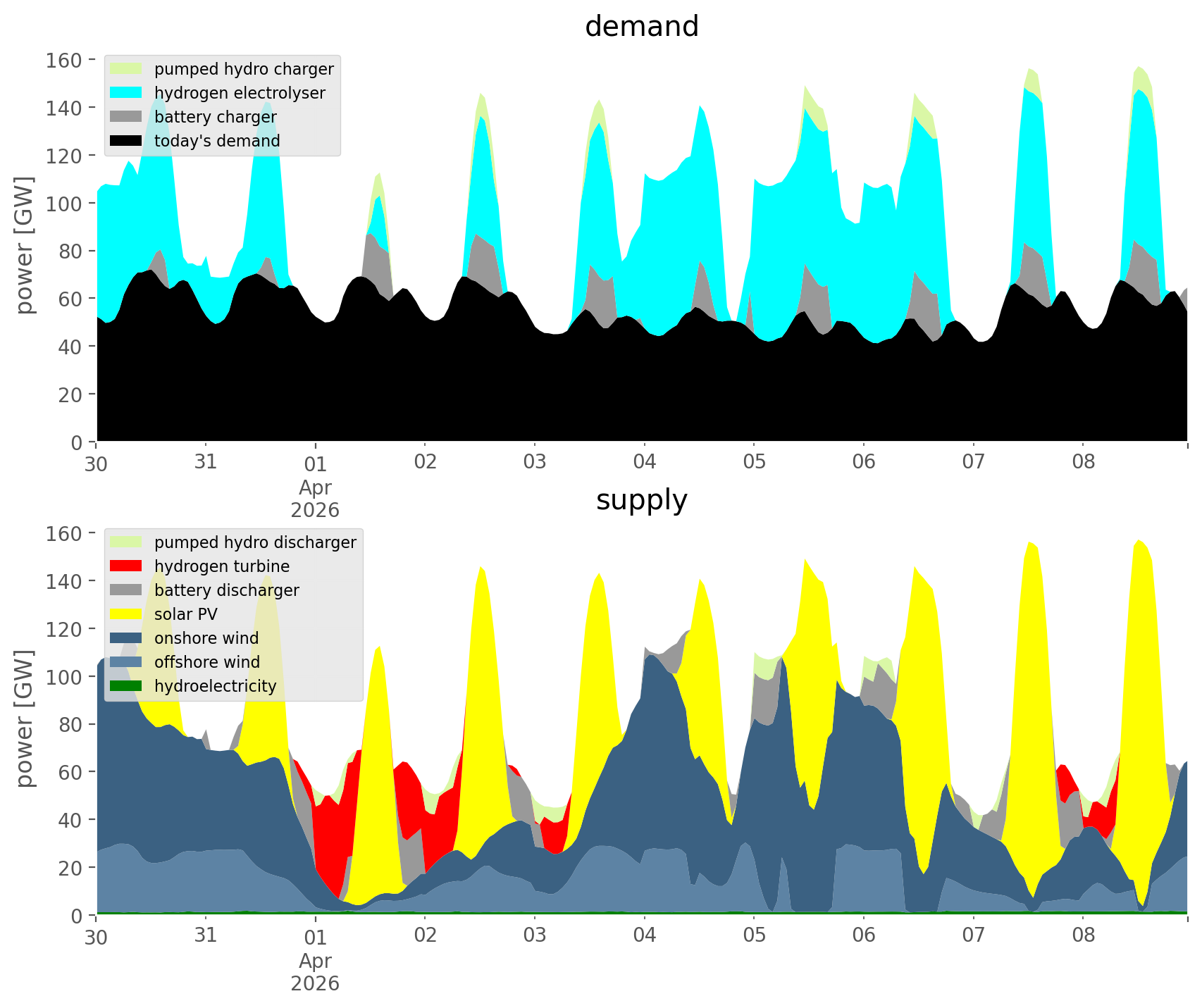Click the black today's demand legend swatch
The height and width of the screenshot is (1008, 1202).
[127, 141]
